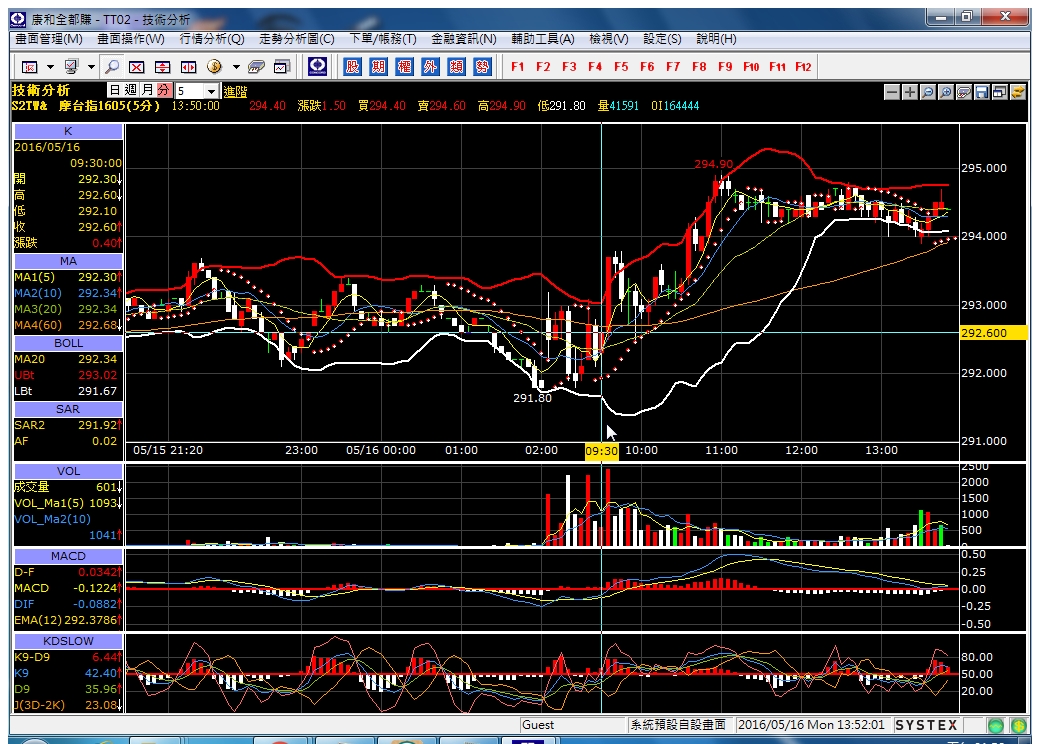Click the 09:30 highlighted time axis marker
The width and height of the screenshot is (1040, 744).
click(602, 451)
